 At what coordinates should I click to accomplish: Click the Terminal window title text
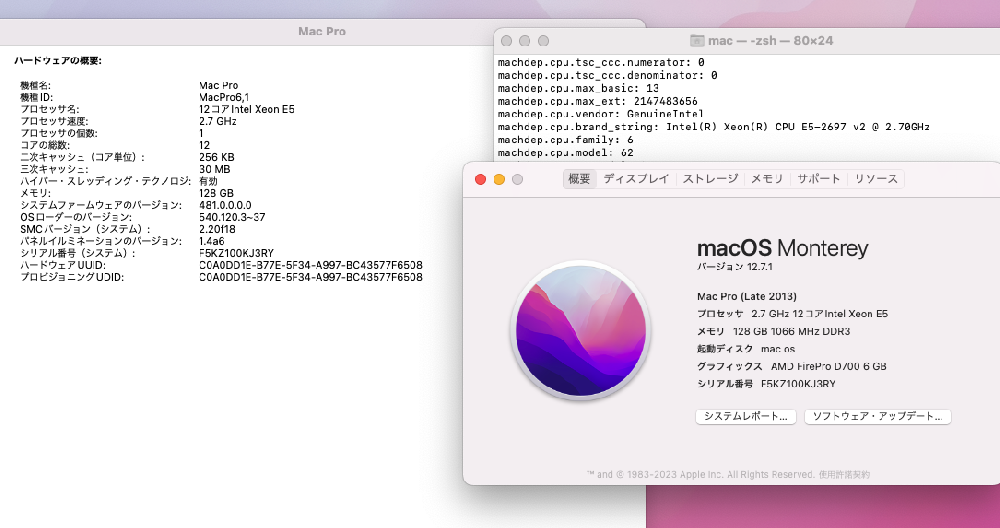coord(770,41)
